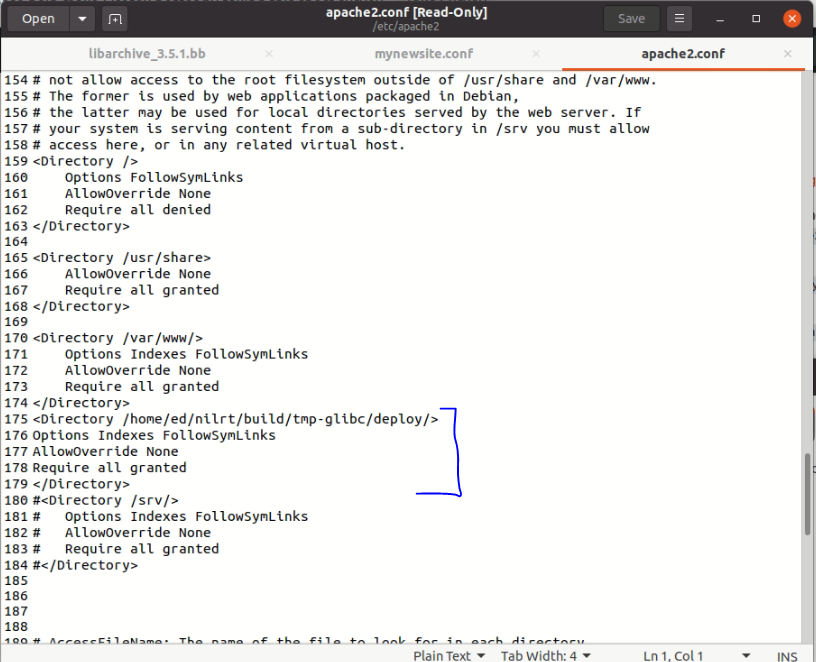This screenshot has height=662, width=816.
Task: Open the Plain Text language dropdown
Action: coord(449,655)
